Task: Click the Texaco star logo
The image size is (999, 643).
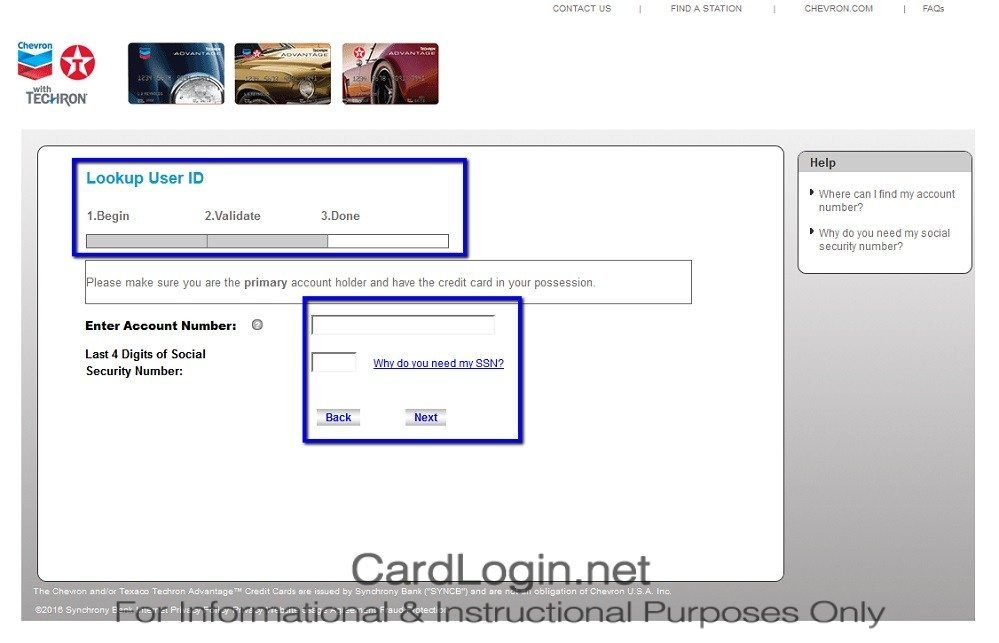Action: [x=77, y=63]
